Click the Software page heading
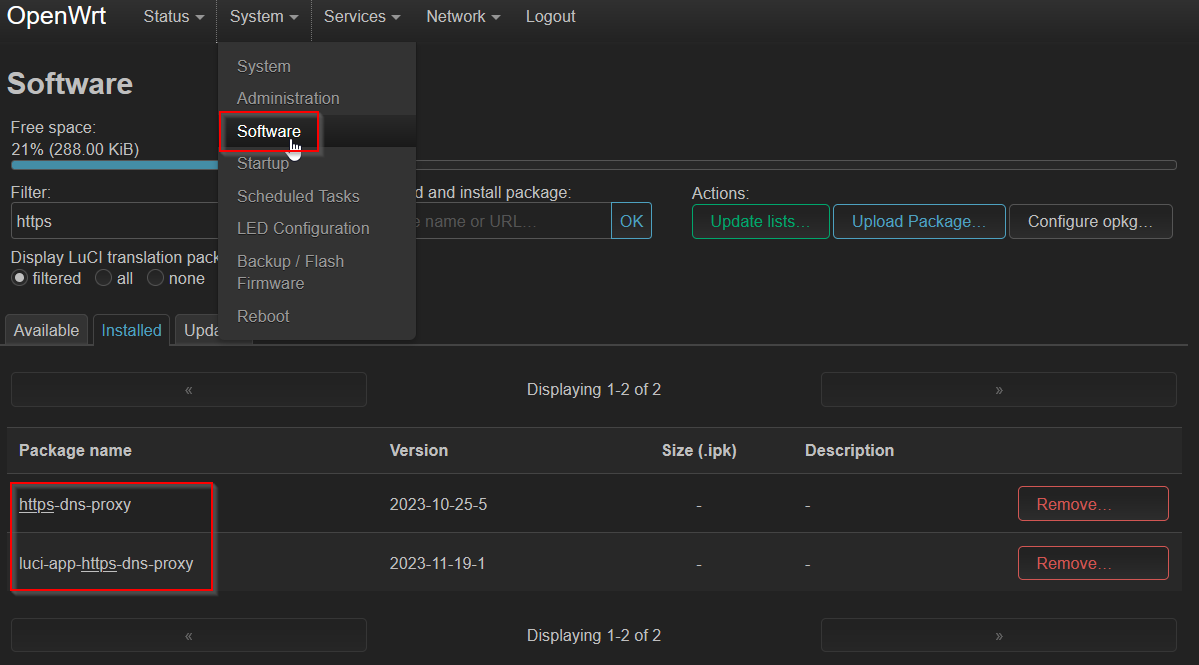1199x665 pixels. [70, 84]
